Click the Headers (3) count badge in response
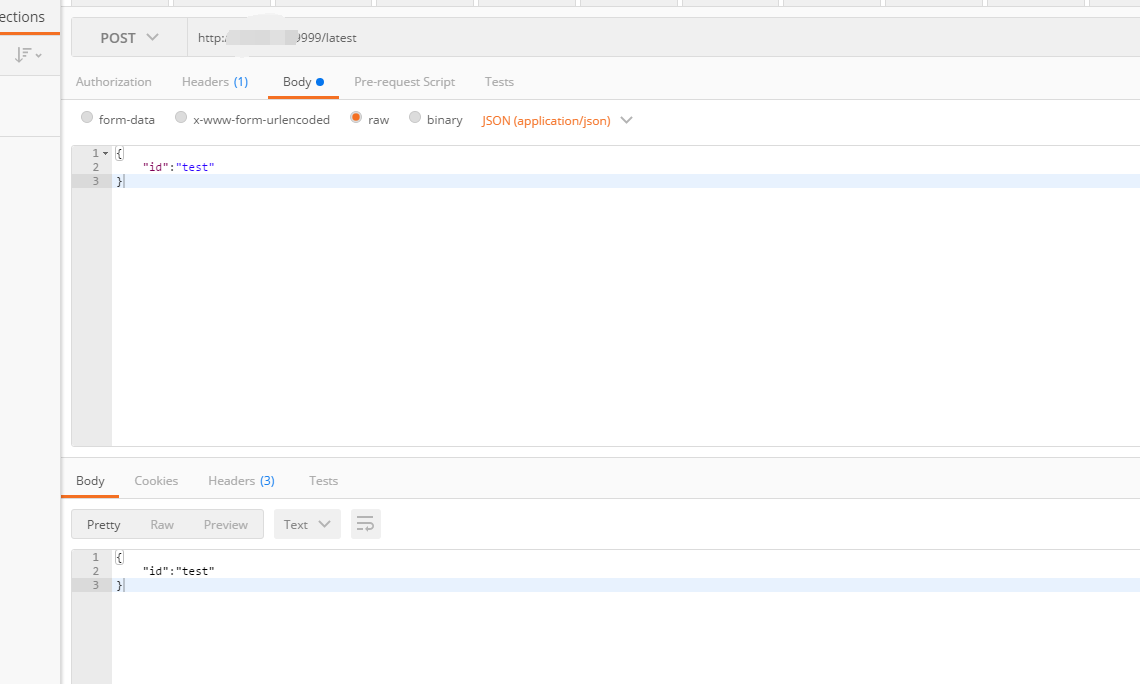1140x684 pixels. 269,480
